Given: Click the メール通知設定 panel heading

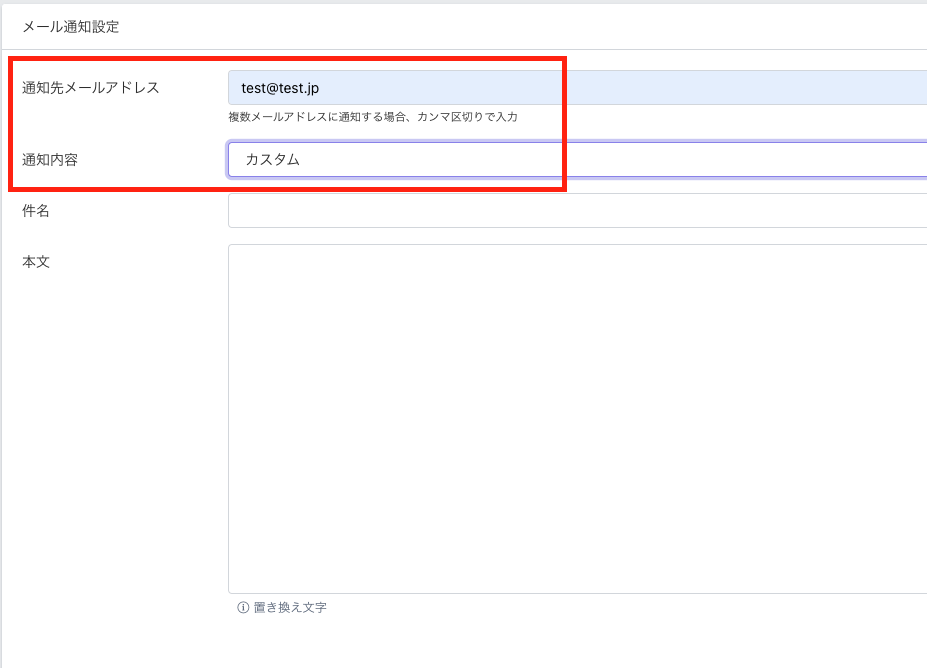Looking at the screenshot, I should click(71, 27).
